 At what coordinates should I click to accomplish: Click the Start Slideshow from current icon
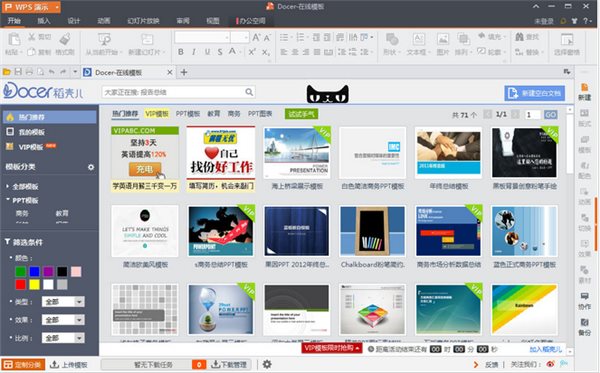pos(104,39)
